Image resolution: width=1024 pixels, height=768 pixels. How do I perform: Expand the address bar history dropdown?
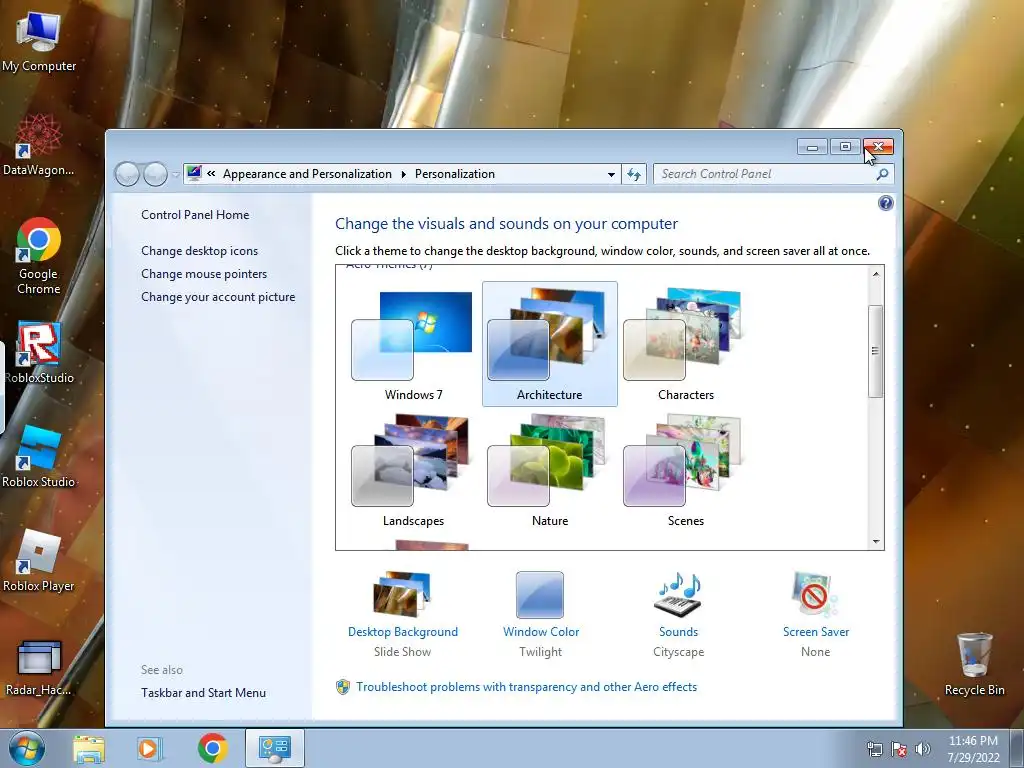[611, 174]
